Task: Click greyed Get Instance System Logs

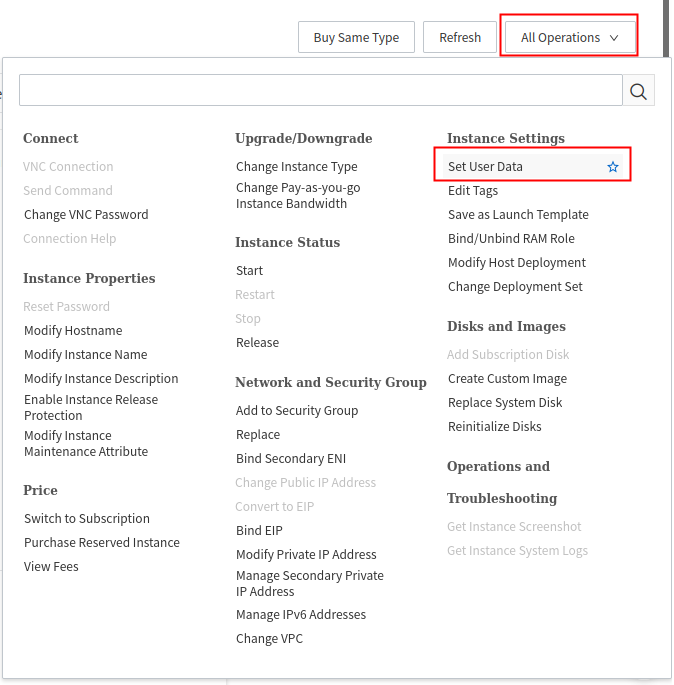Action: click(x=517, y=550)
